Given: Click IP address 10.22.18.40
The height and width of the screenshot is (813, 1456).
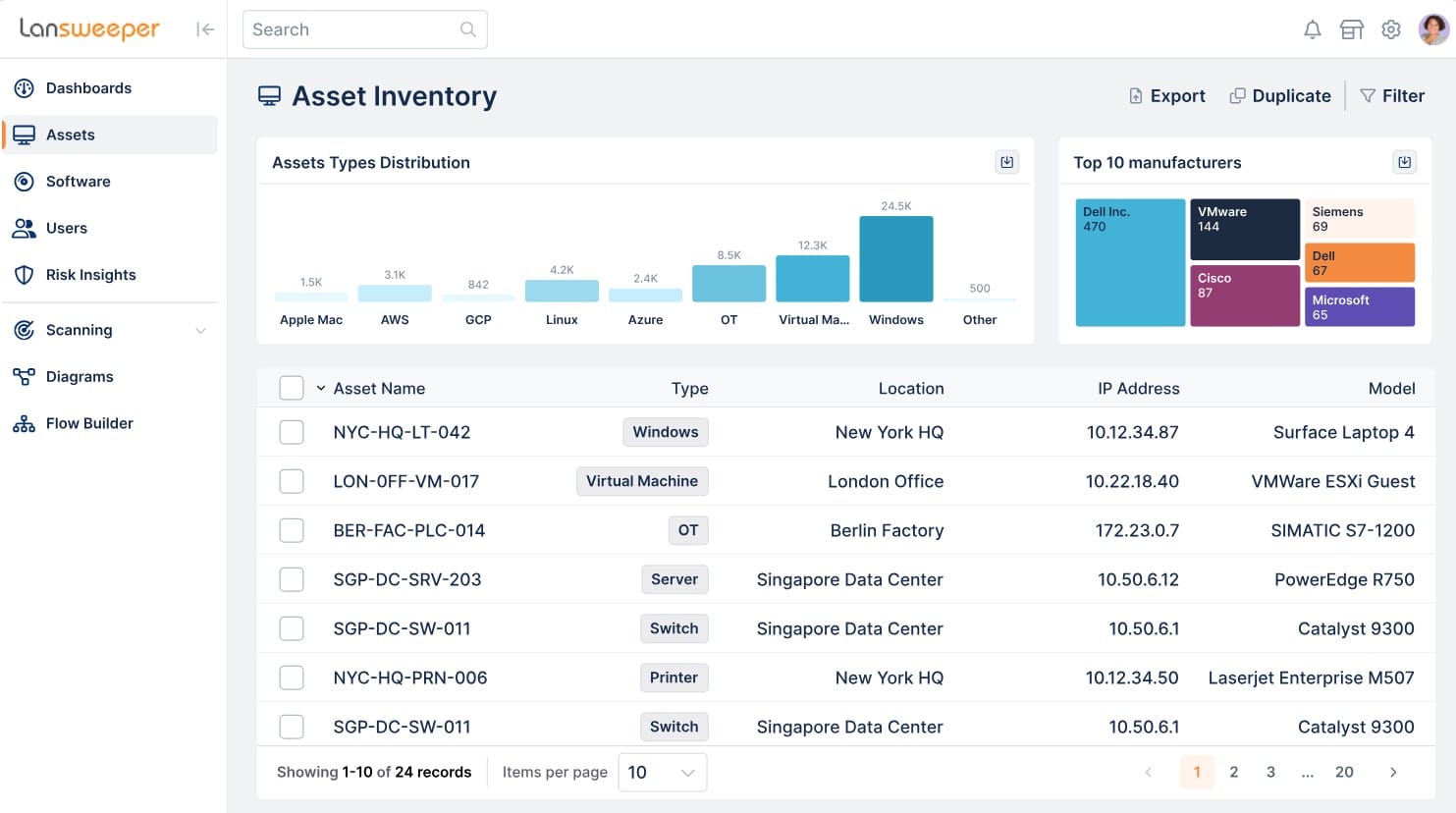Looking at the screenshot, I should click(x=1132, y=481).
